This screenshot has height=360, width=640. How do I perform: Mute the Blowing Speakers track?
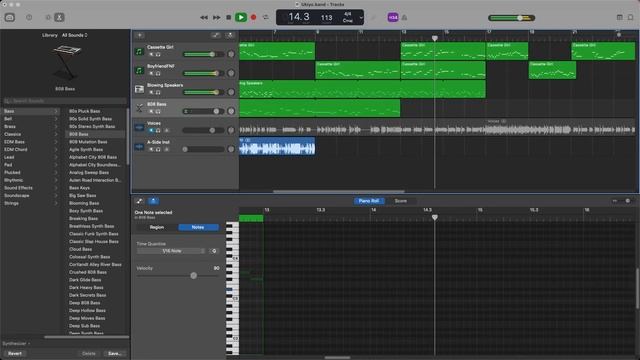[151, 92]
